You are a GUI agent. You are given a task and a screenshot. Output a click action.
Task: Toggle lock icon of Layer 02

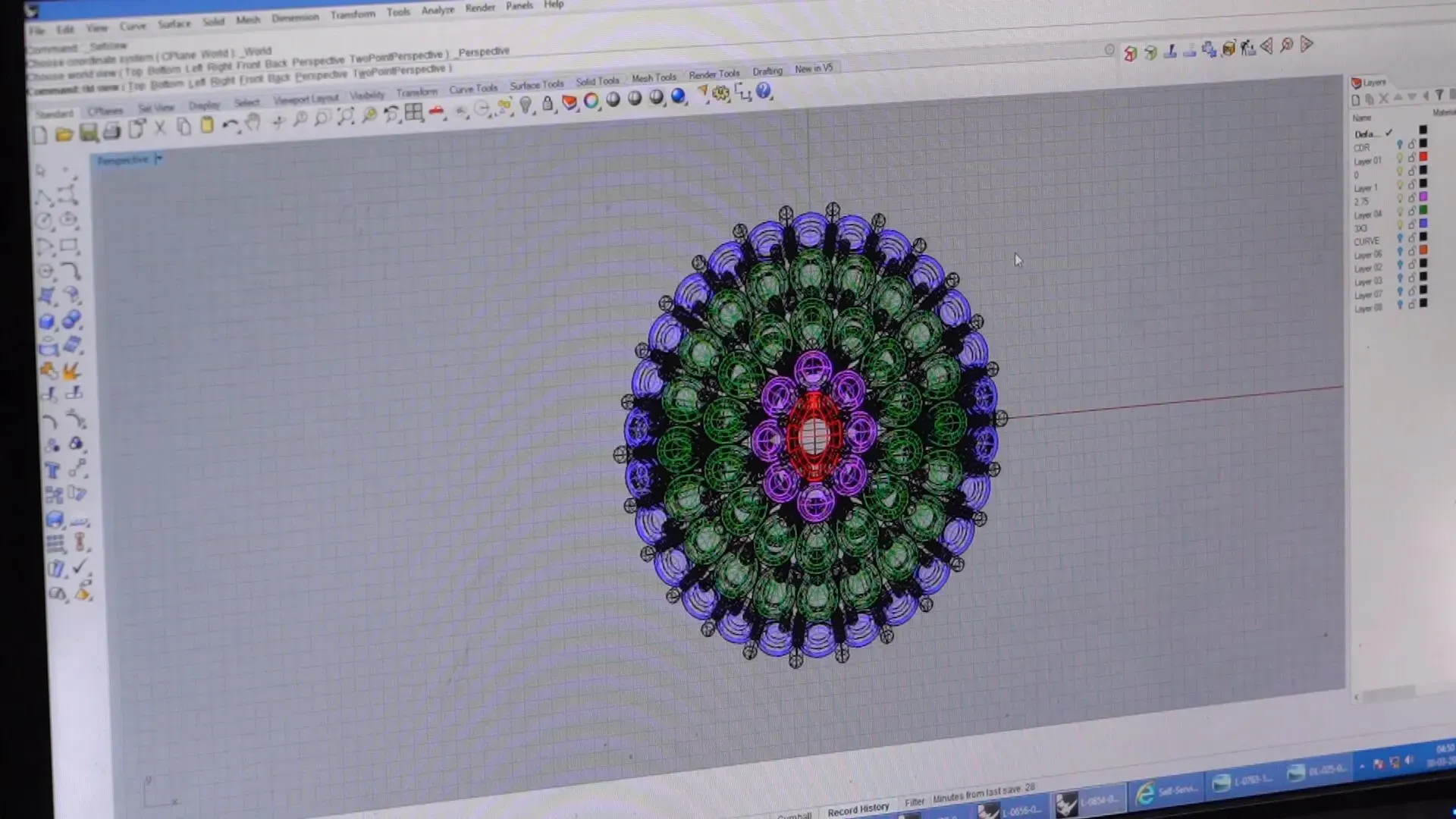(1411, 265)
